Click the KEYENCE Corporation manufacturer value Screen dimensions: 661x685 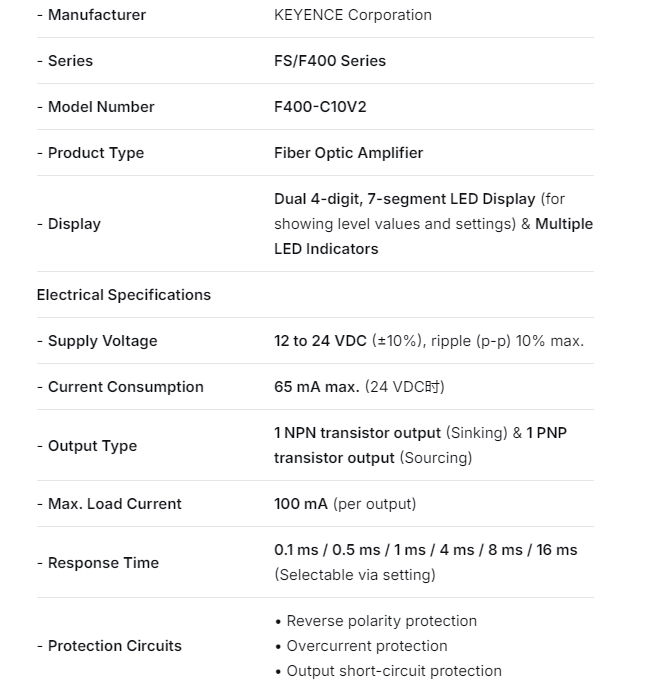[352, 15]
